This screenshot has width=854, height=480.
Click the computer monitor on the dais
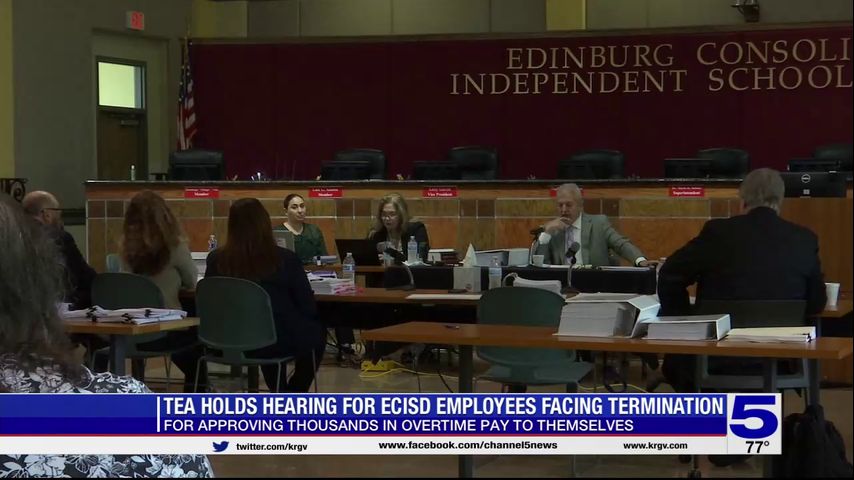[813, 184]
